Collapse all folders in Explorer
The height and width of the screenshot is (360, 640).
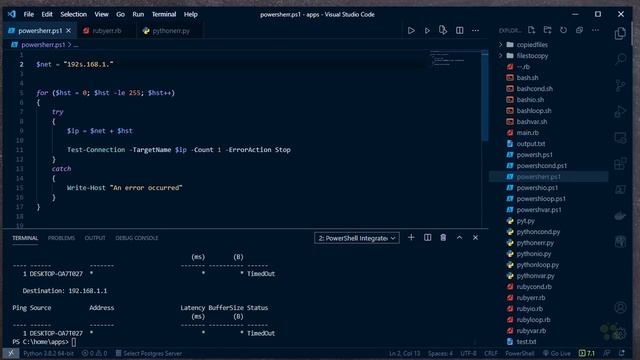[579, 30]
